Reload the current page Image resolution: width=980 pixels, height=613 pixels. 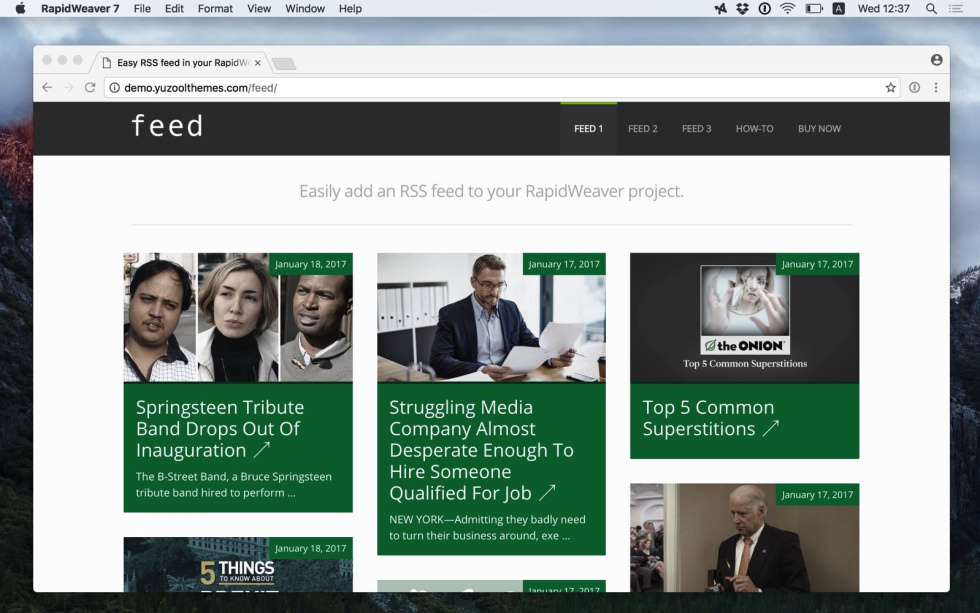[x=90, y=87]
